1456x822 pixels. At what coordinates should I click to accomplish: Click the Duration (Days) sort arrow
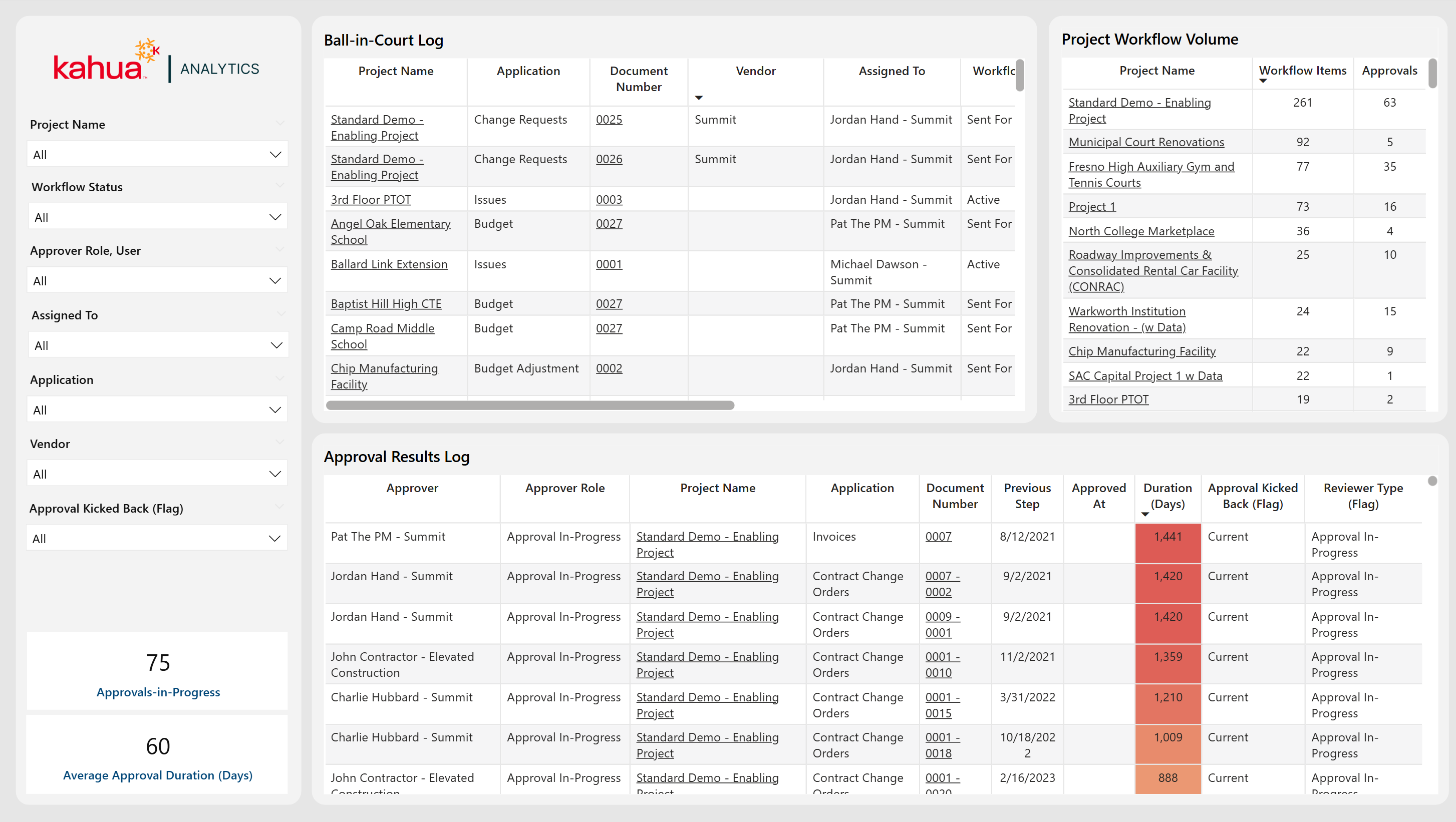[1144, 514]
